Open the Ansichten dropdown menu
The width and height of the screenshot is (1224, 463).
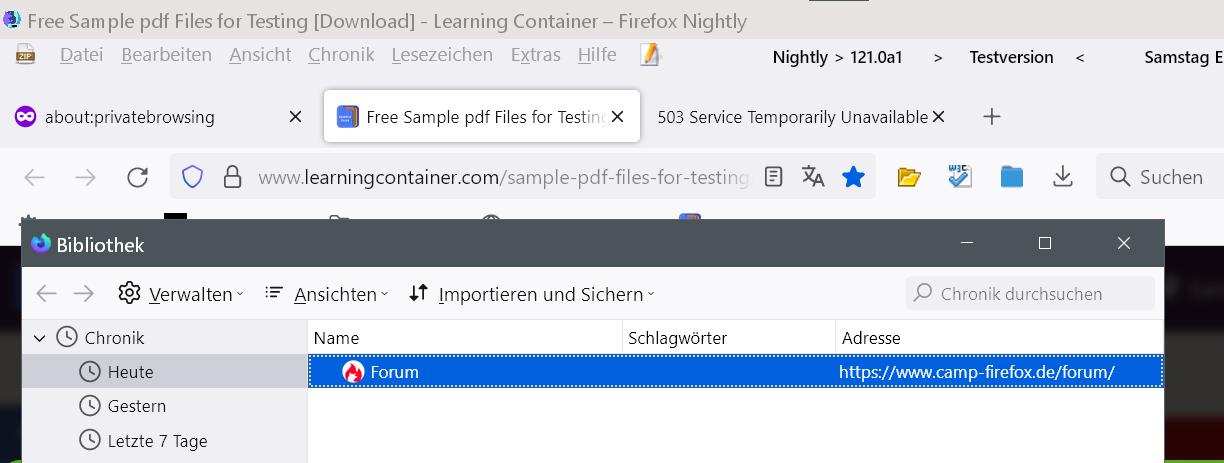click(x=327, y=294)
